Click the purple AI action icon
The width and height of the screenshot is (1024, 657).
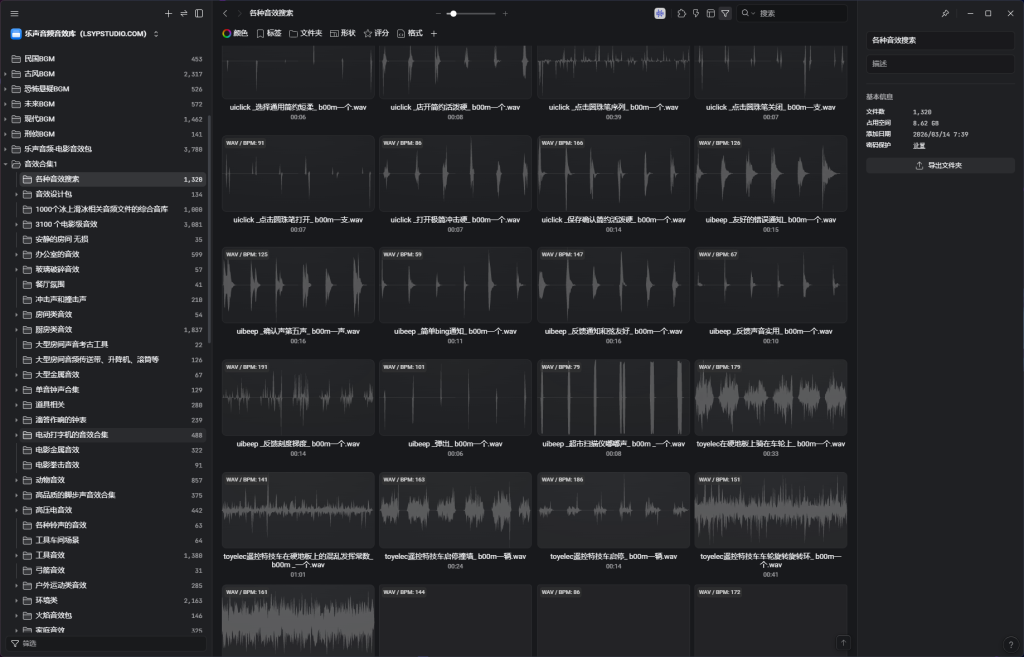(660, 13)
